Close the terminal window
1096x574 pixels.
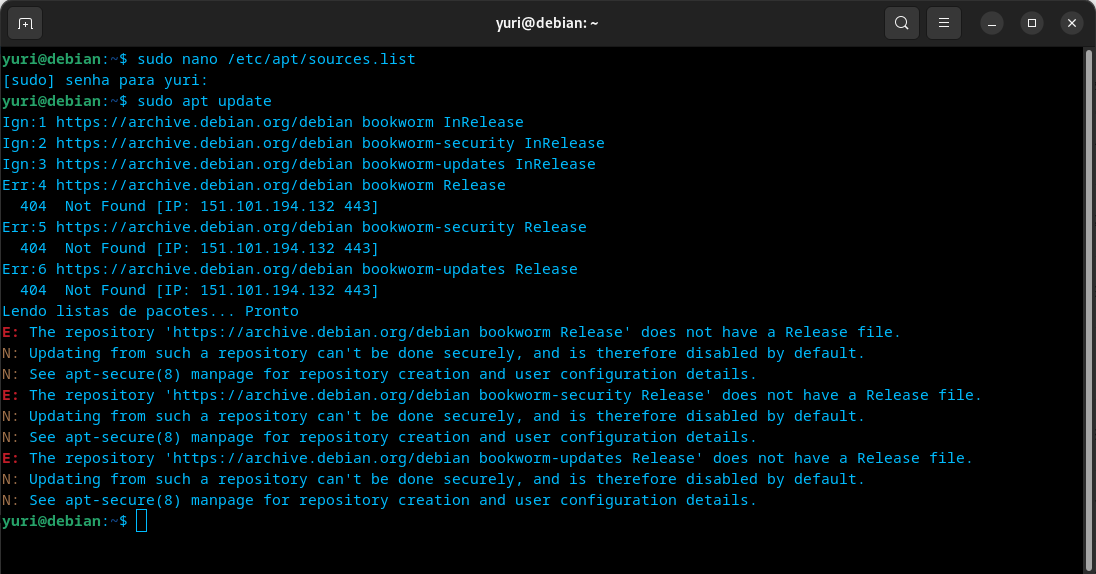tap(1072, 23)
